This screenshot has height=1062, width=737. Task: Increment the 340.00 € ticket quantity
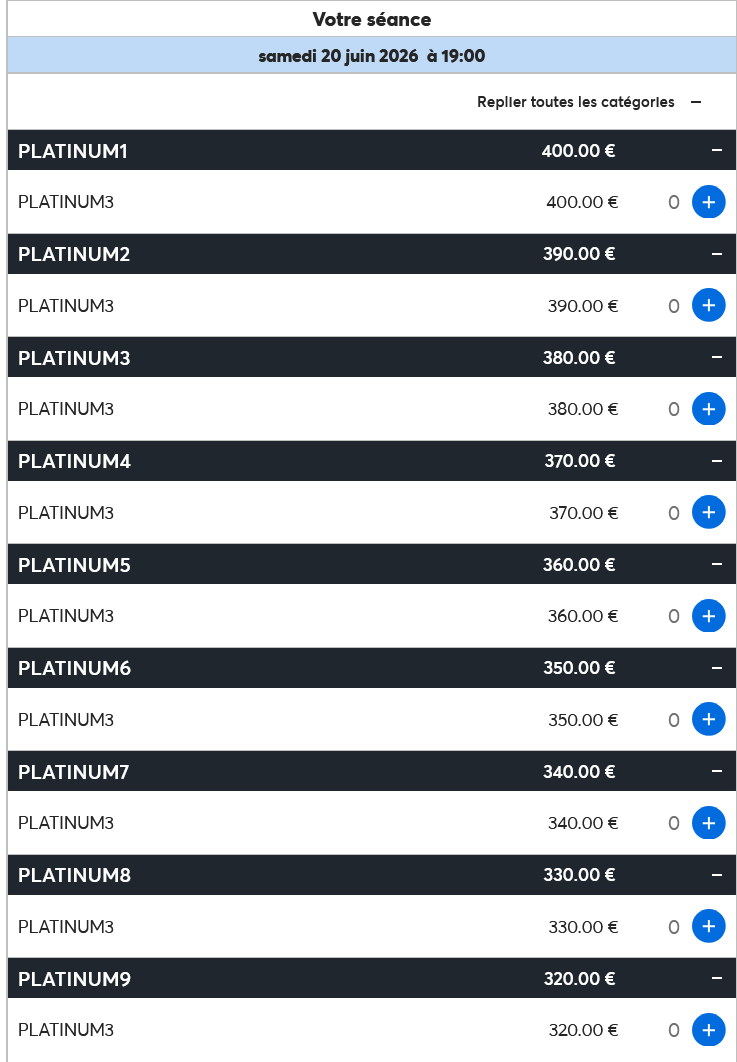pyautogui.click(x=708, y=823)
